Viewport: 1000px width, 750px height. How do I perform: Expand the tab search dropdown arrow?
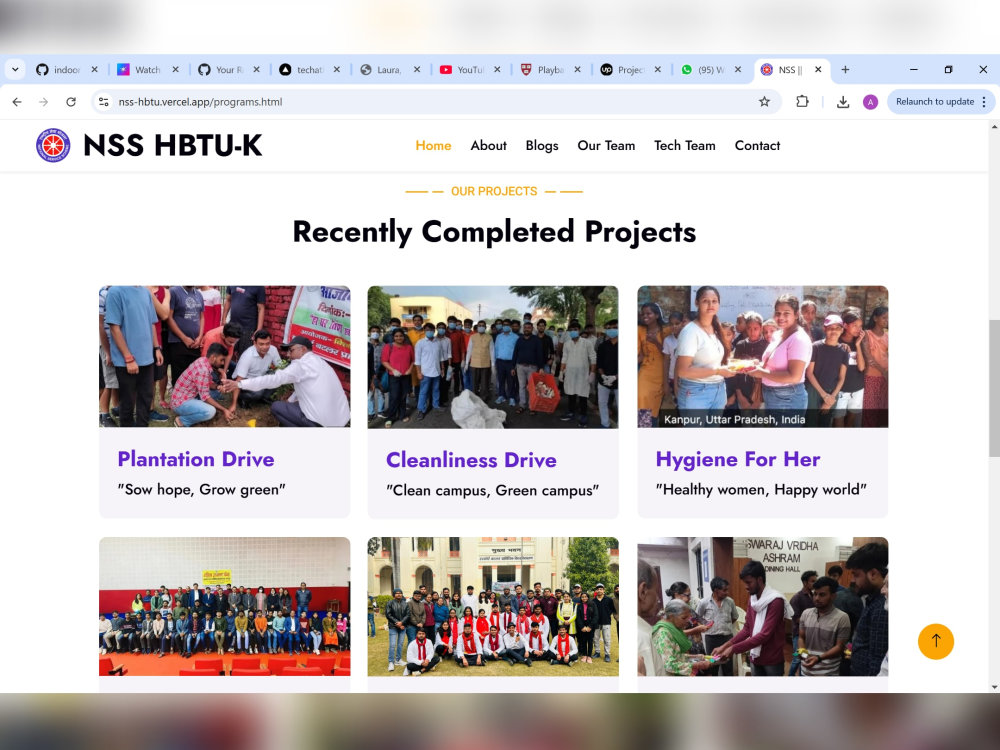point(15,70)
